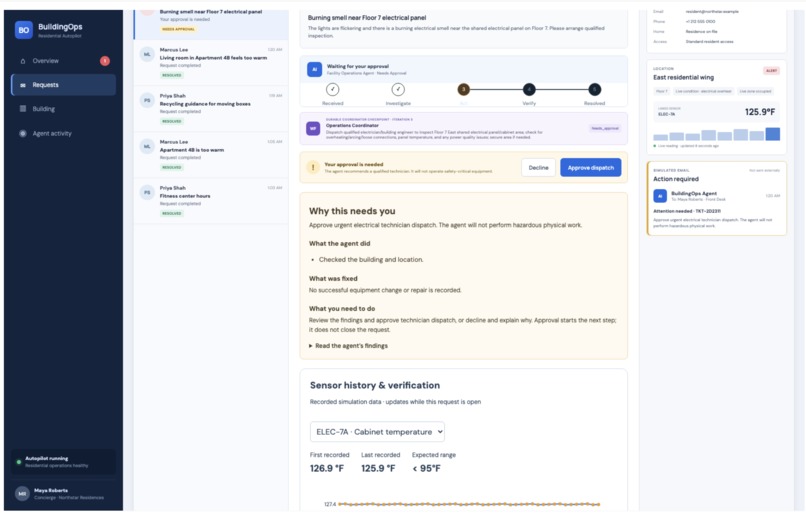
Task: Click the Resolved step 5 circle
Action: (x=594, y=89)
